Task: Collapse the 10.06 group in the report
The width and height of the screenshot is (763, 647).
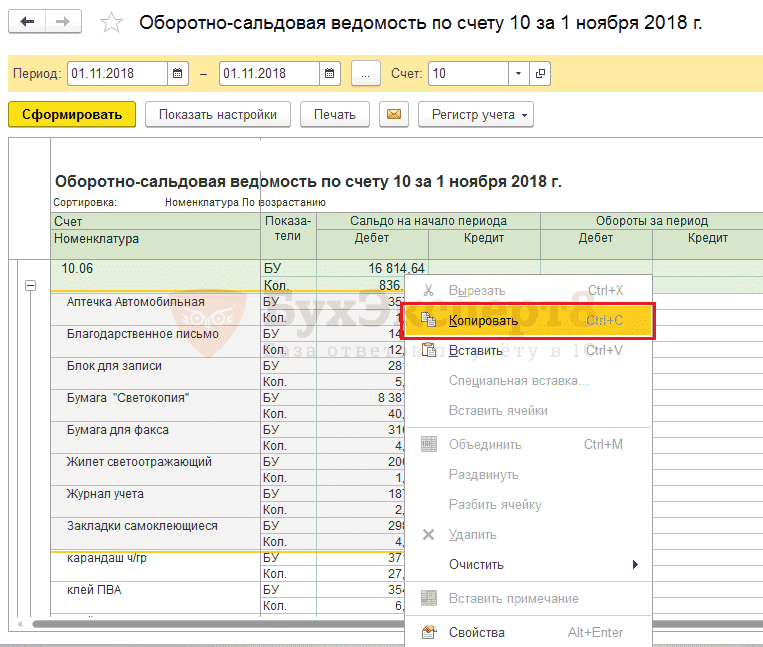Action: tap(30, 285)
